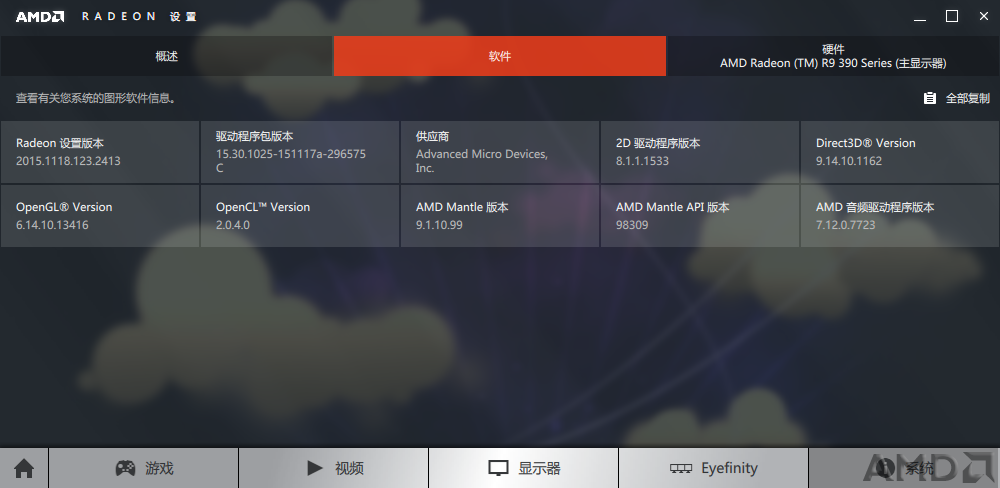Select the 软件 software tab
The height and width of the screenshot is (488, 1000).
500,56
